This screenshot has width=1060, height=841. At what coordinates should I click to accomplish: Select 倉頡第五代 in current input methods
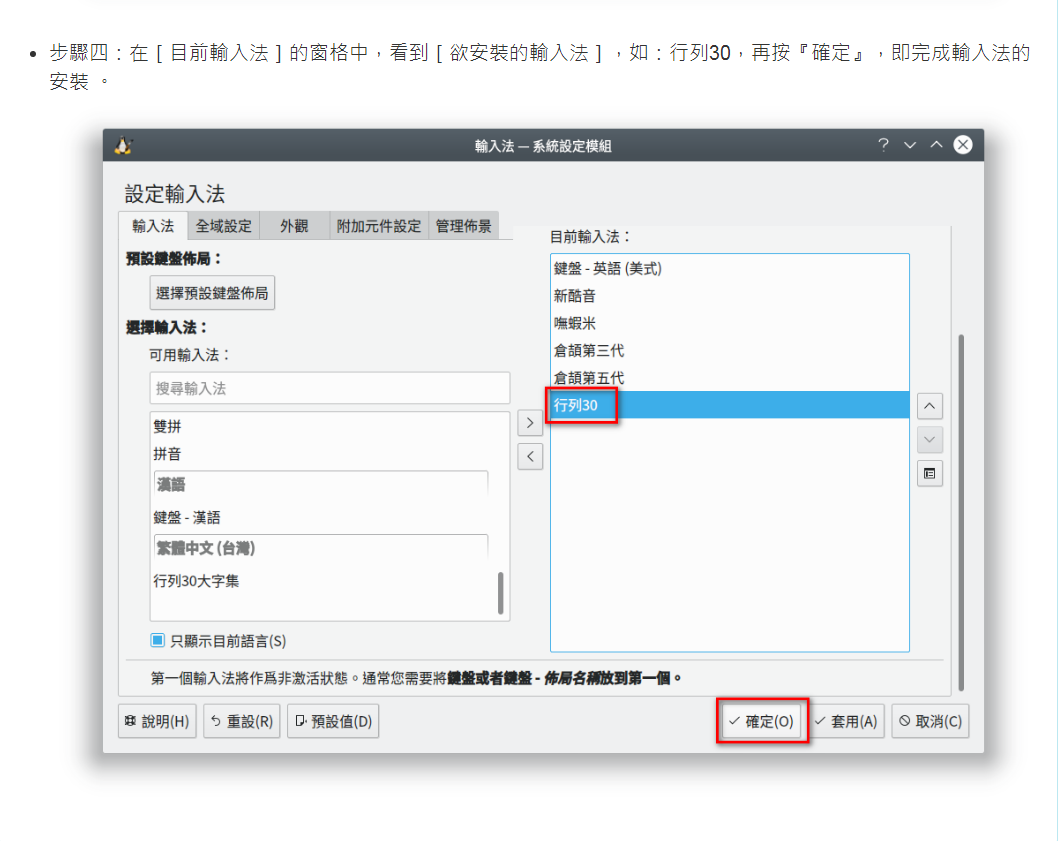729,378
